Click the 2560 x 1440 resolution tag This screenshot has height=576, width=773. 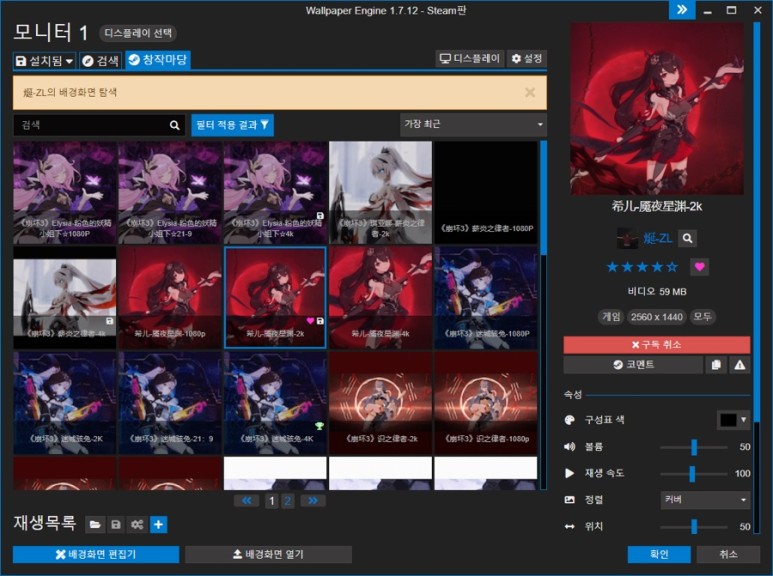(657, 317)
